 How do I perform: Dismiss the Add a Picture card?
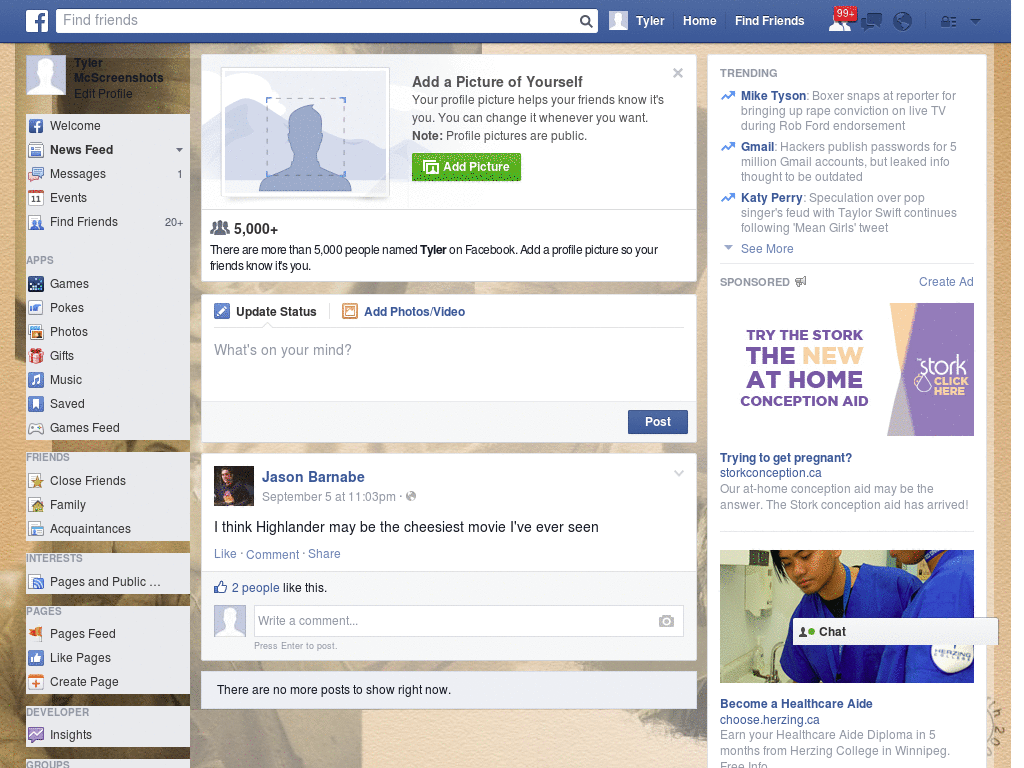tap(678, 73)
